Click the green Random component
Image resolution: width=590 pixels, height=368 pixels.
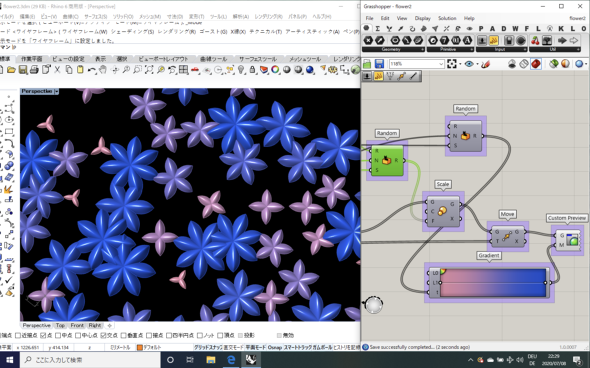click(x=387, y=161)
